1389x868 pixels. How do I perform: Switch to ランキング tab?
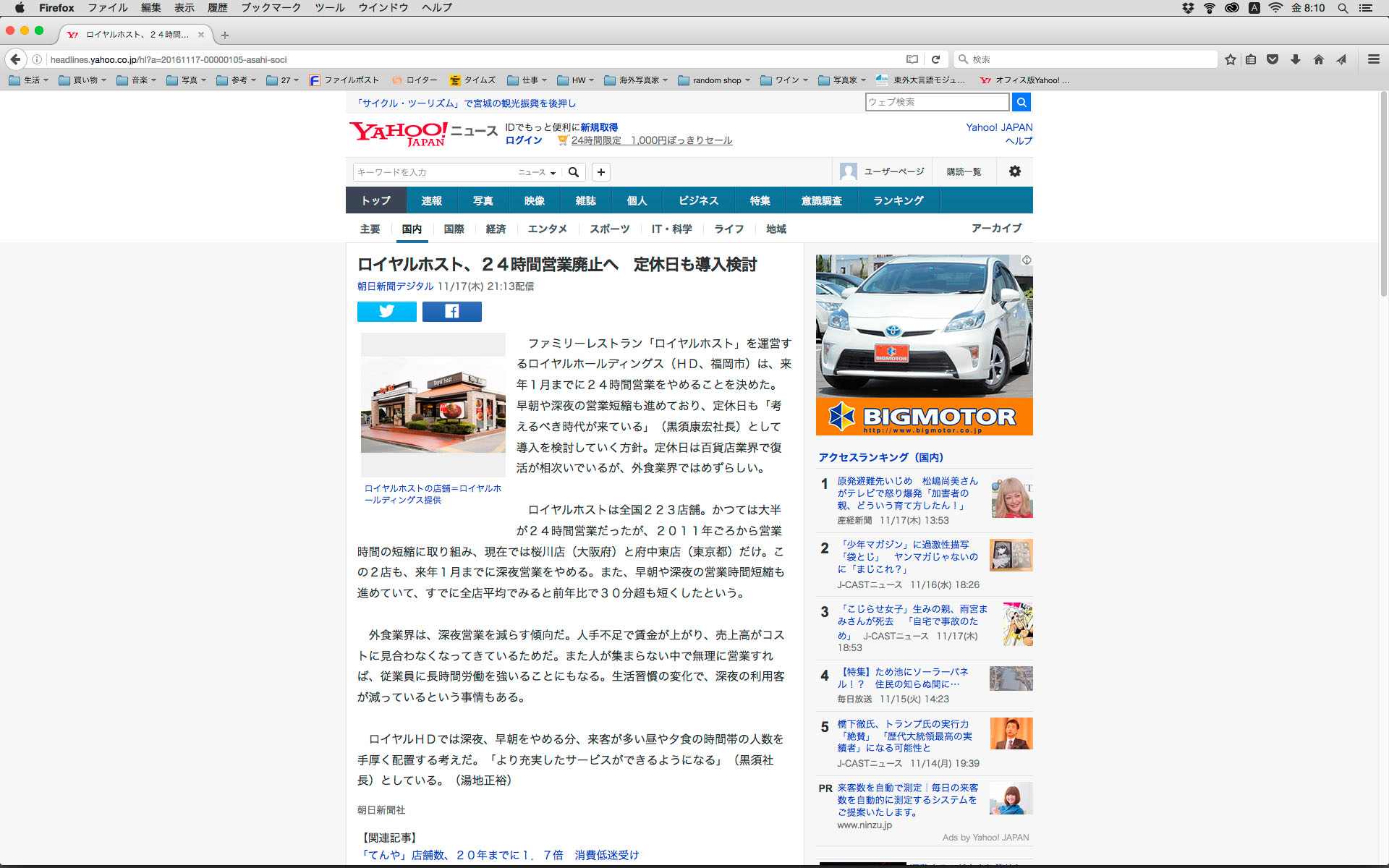pos(898,200)
